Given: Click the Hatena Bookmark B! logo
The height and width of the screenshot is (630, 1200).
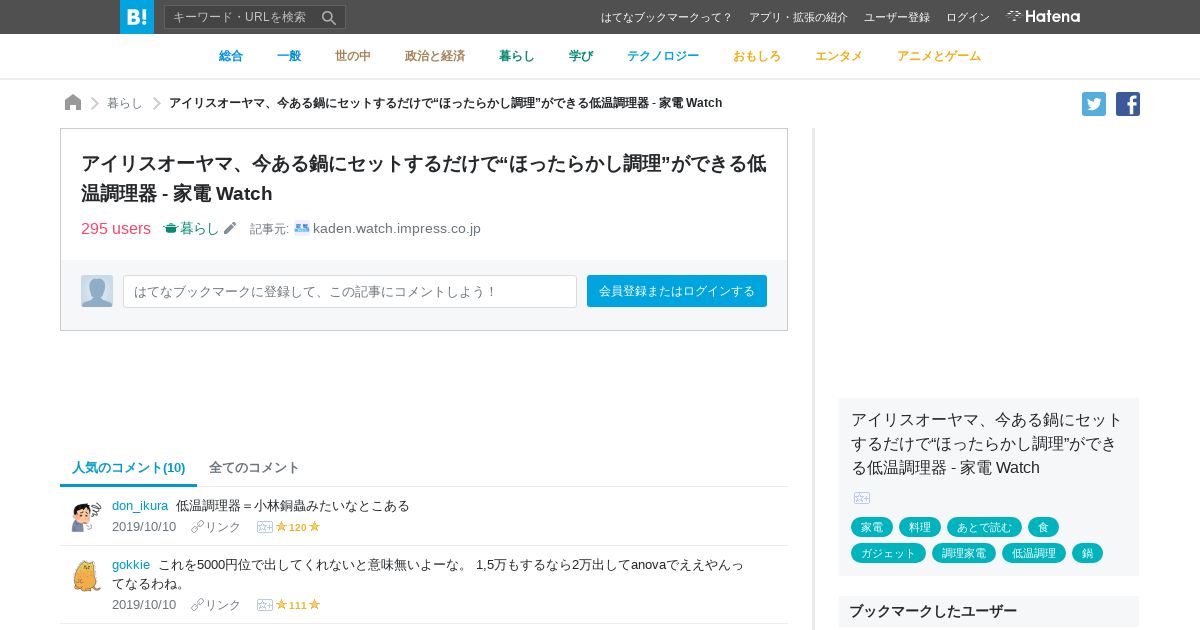Looking at the screenshot, I should 137,17.
